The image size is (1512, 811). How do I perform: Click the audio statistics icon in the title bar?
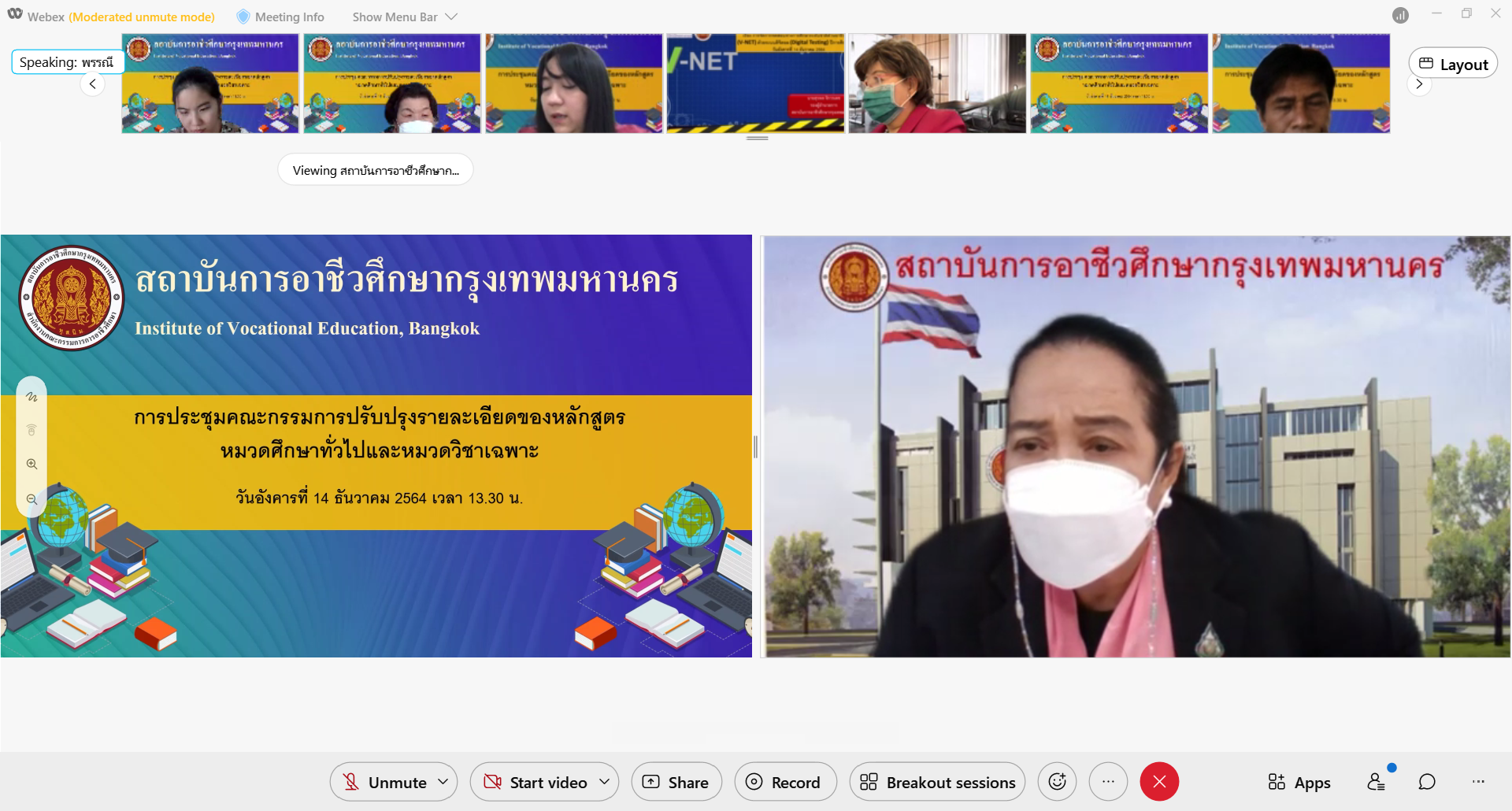click(x=1400, y=15)
